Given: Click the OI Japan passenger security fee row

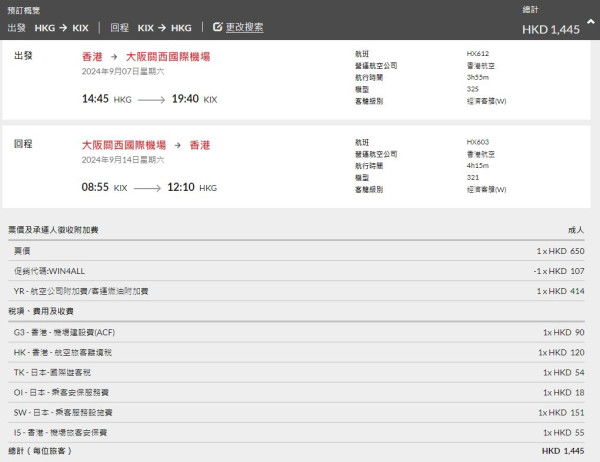Looking at the screenshot, I should point(297,392).
